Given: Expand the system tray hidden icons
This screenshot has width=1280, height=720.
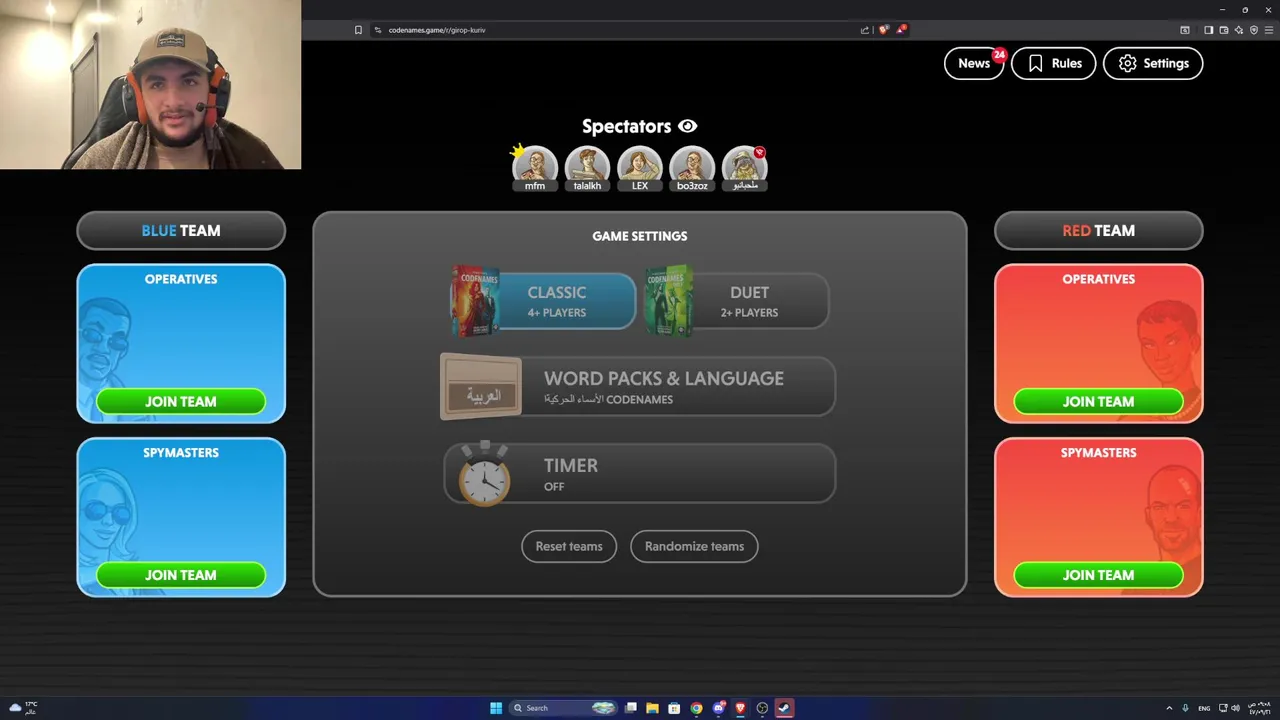Looking at the screenshot, I should click(x=1169, y=708).
